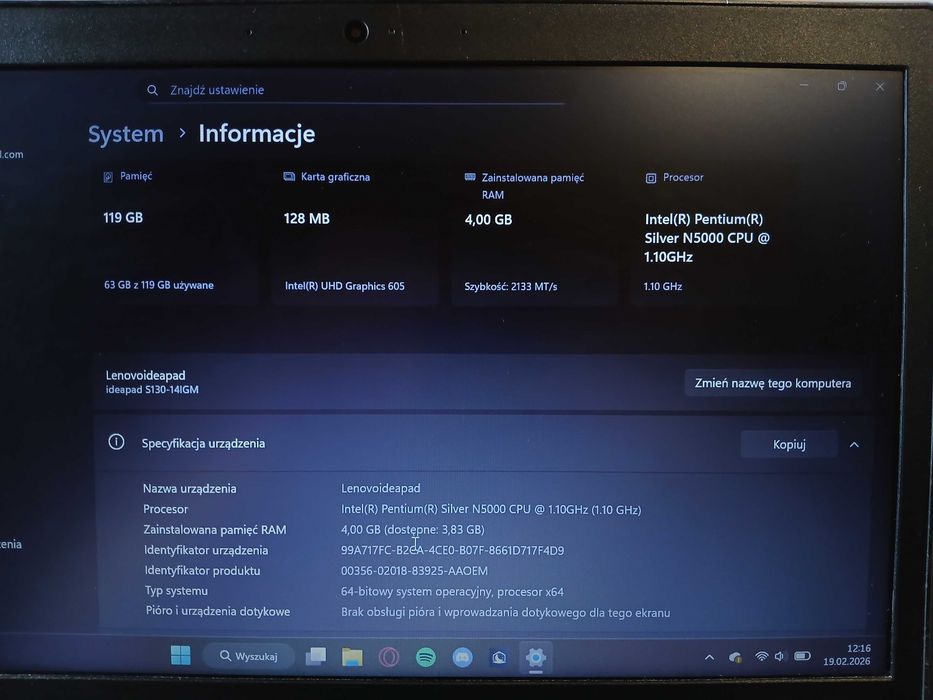Click the Identyfikator produktu label

202,570
